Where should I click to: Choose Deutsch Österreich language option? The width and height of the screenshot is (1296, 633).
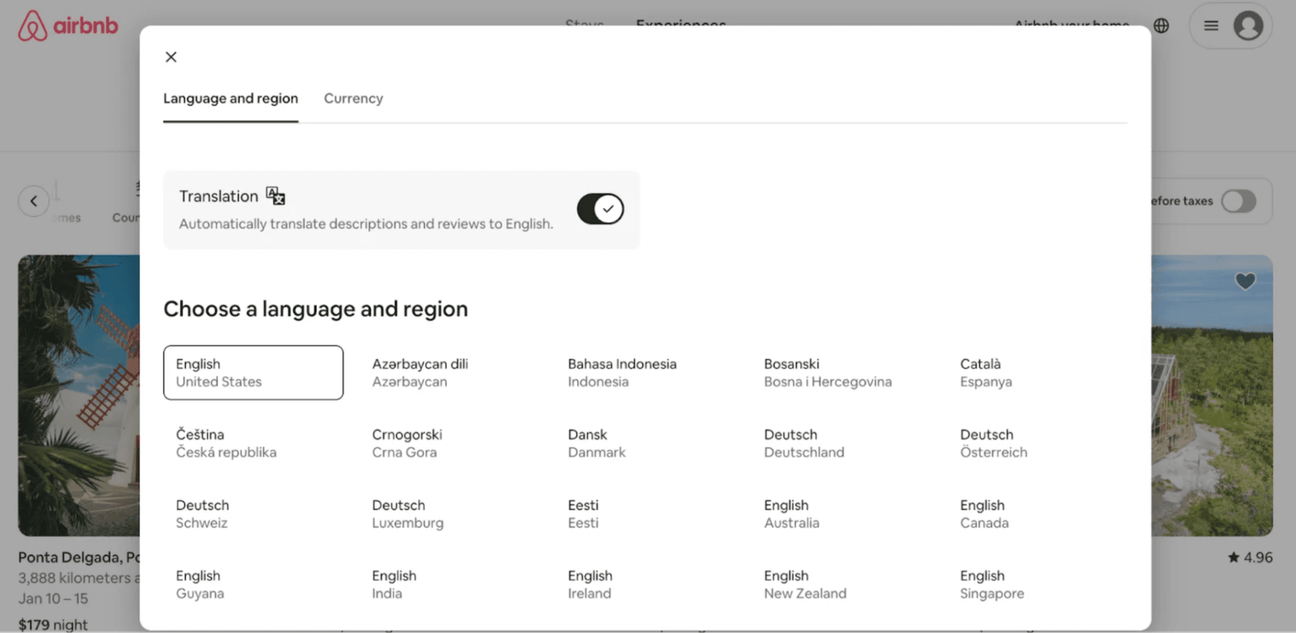coord(993,443)
